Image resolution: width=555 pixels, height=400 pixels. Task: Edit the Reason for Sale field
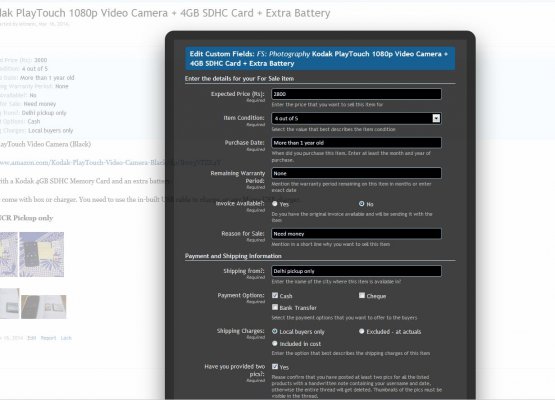[356, 234]
